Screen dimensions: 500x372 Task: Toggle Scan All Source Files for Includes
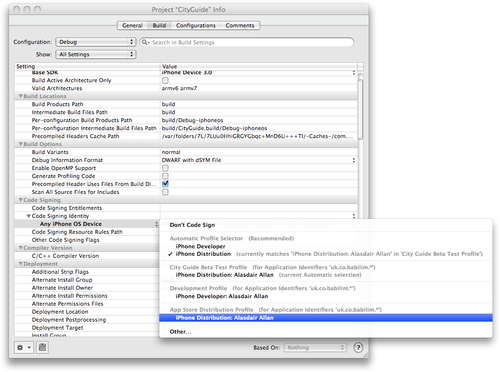165,192
